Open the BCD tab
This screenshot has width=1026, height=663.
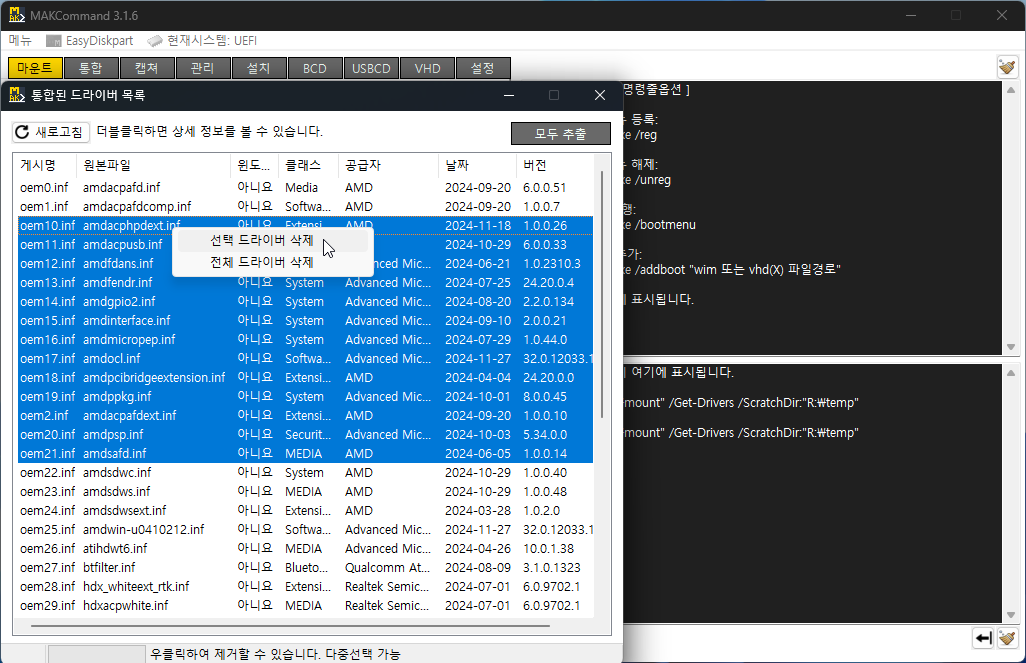[315, 68]
